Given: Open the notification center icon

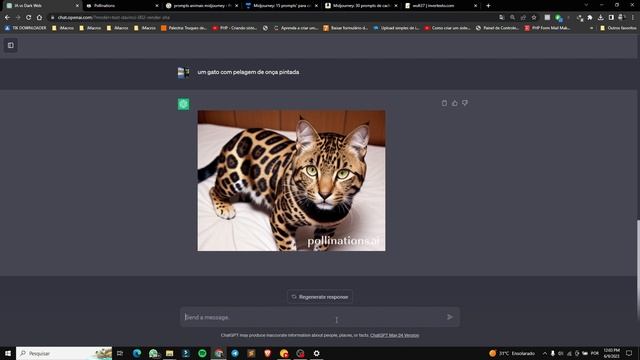Looking at the screenshot, I should pyautogui.click(x=629, y=353).
